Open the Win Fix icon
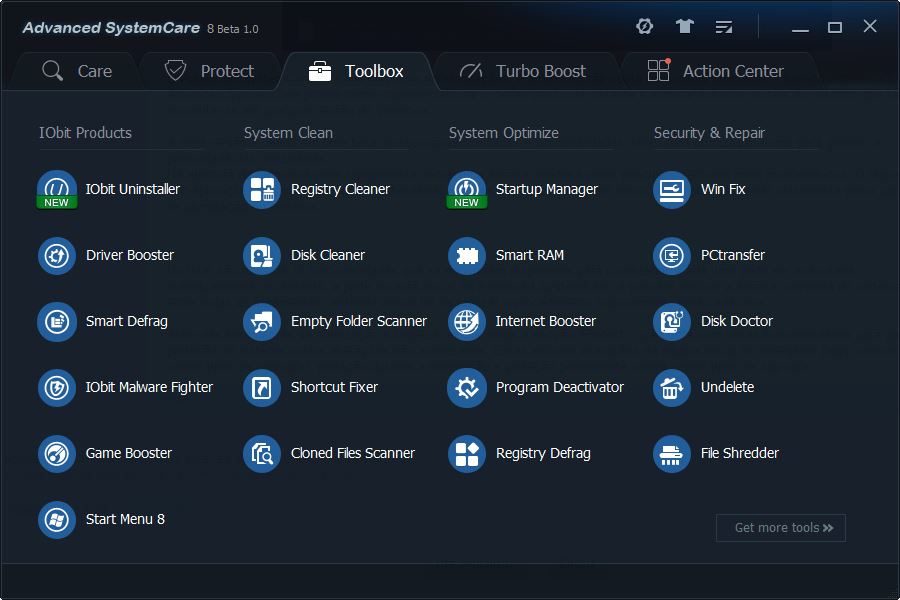 (x=672, y=189)
